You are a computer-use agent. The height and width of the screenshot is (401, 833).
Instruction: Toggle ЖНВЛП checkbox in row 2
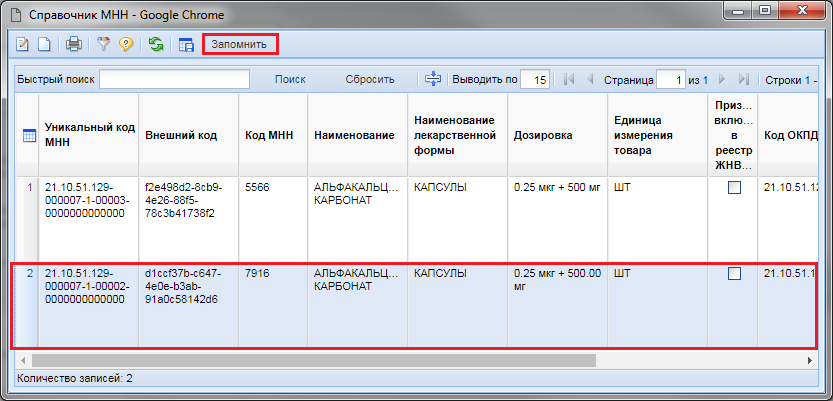click(x=734, y=274)
